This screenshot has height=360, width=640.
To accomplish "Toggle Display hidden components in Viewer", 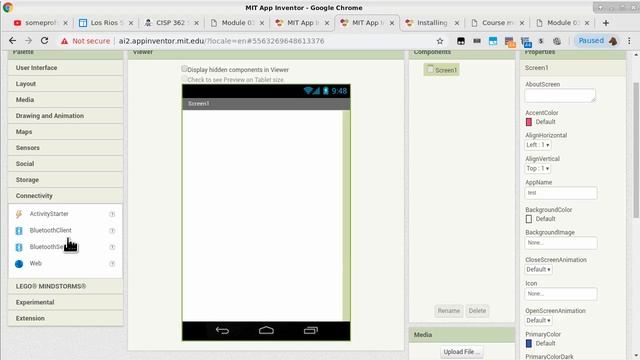I will [184, 69].
